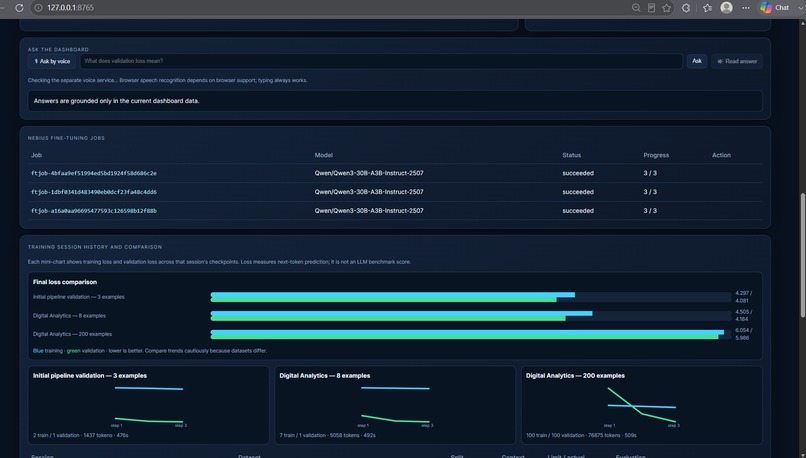Click the Qwen model cell in ftjob-1dbf0341 row
This screenshot has height=458, width=806.
click(369, 192)
